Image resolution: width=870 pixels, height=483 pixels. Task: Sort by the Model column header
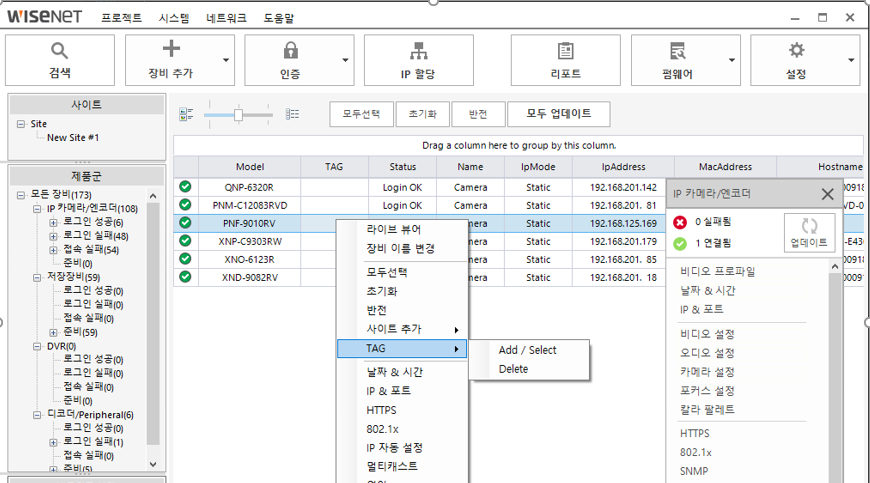[250, 167]
